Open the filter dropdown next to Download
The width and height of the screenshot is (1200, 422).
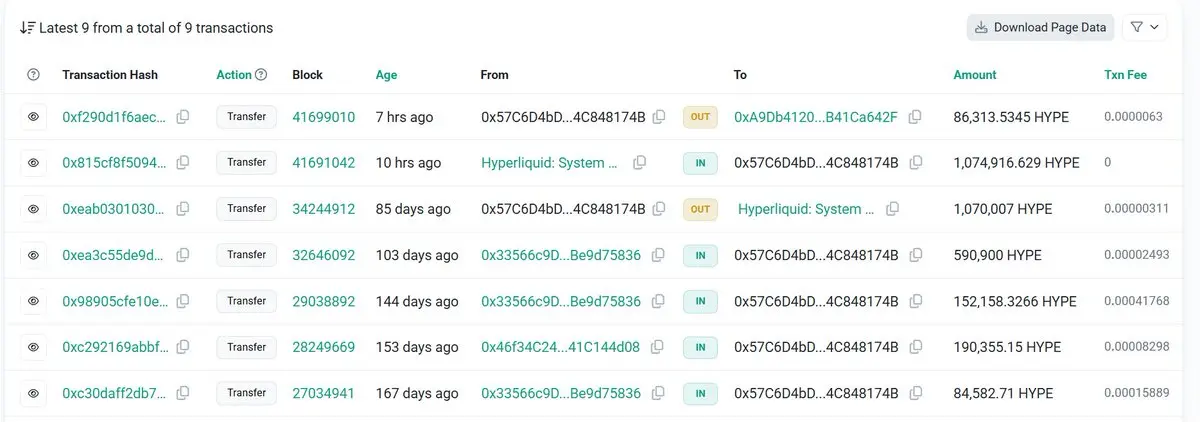[x=1146, y=28]
